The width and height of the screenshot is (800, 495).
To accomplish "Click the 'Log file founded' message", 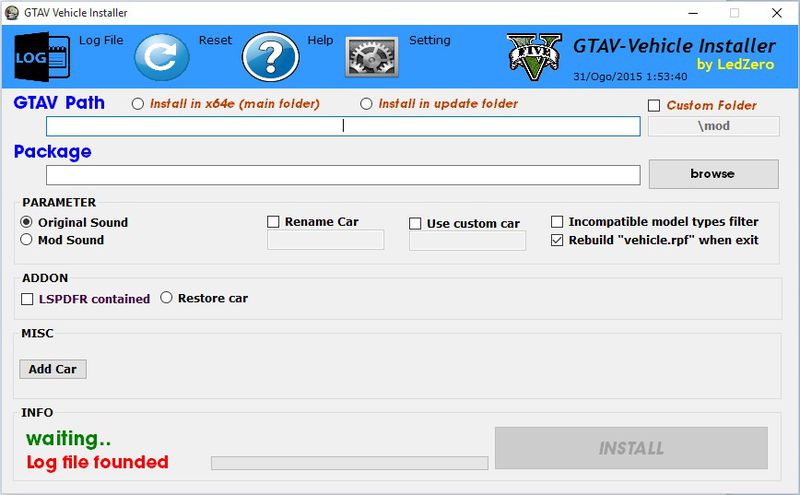I will 97,462.
